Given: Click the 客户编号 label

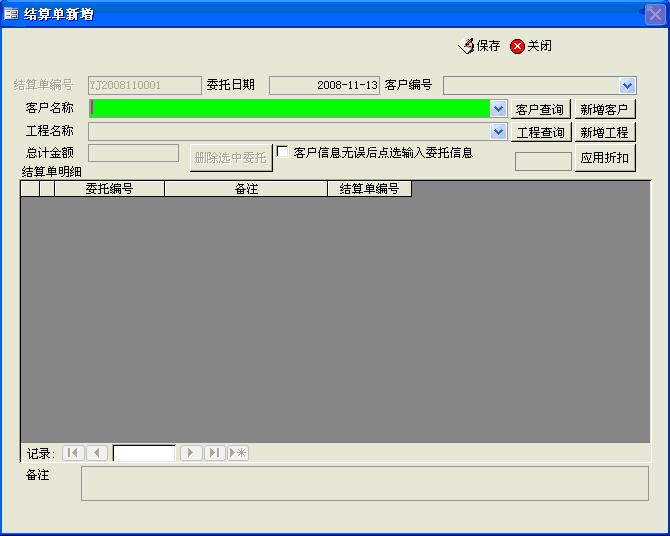Looking at the screenshot, I should point(408,85).
